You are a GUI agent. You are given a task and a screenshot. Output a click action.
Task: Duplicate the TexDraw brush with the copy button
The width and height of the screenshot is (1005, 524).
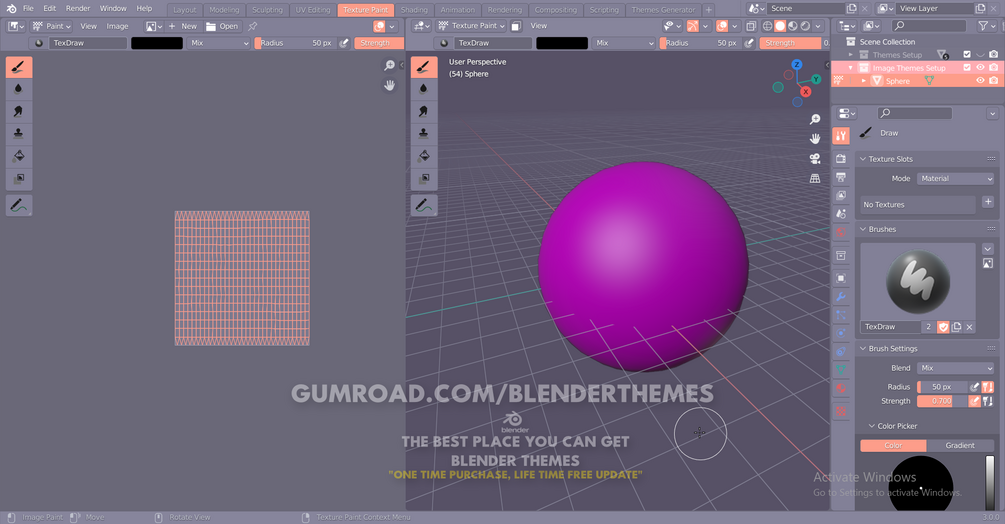[x=956, y=327]
